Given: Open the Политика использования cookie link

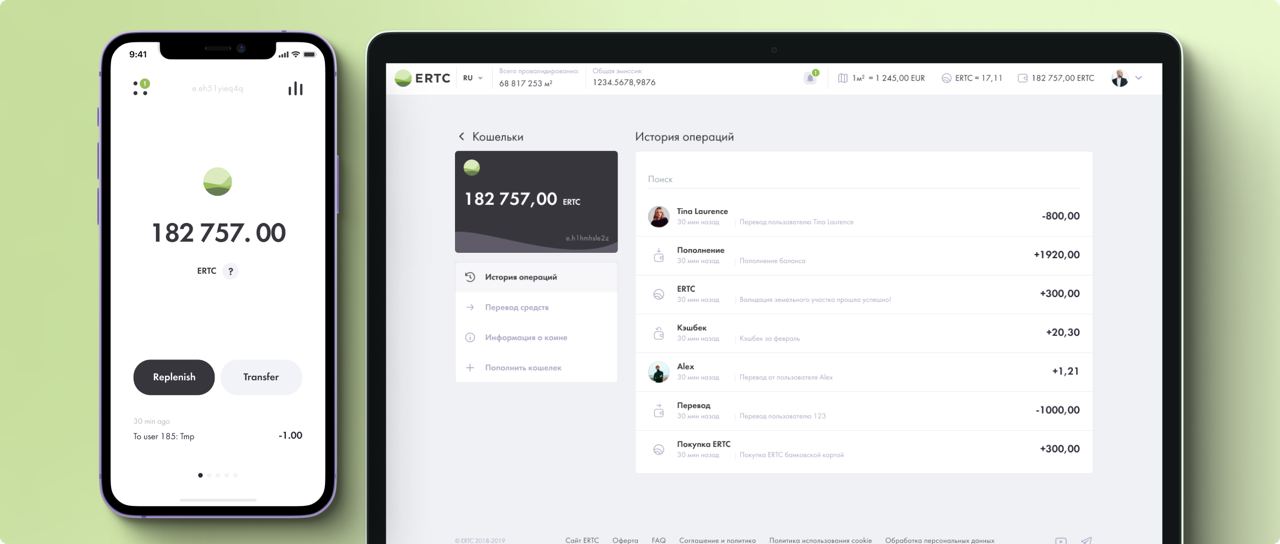Looking at the screenshot, I should tap(820, 540).
